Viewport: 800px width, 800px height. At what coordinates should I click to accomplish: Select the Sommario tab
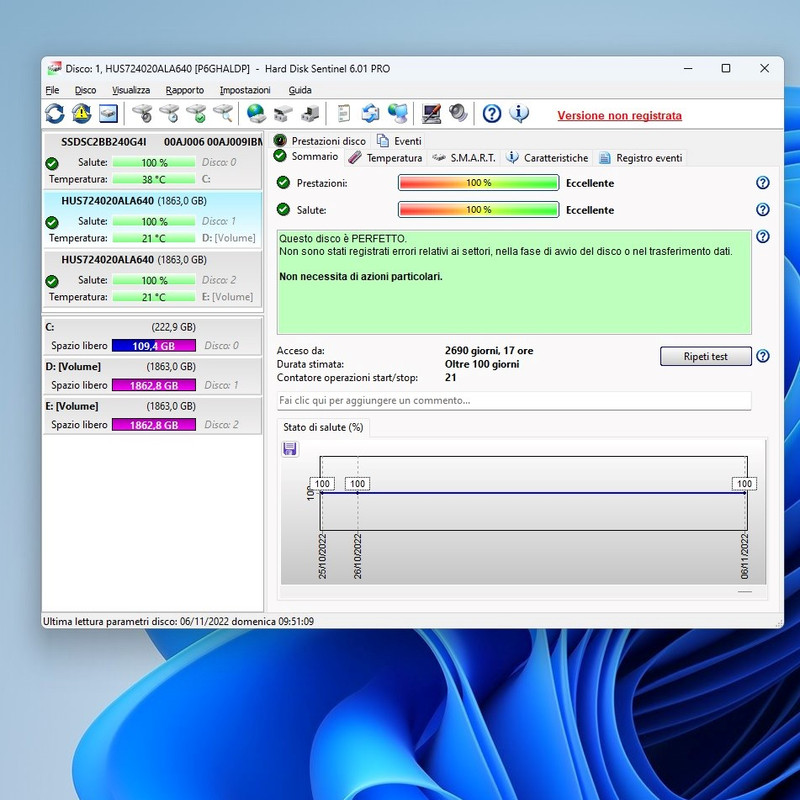click(x=306, y=157)
